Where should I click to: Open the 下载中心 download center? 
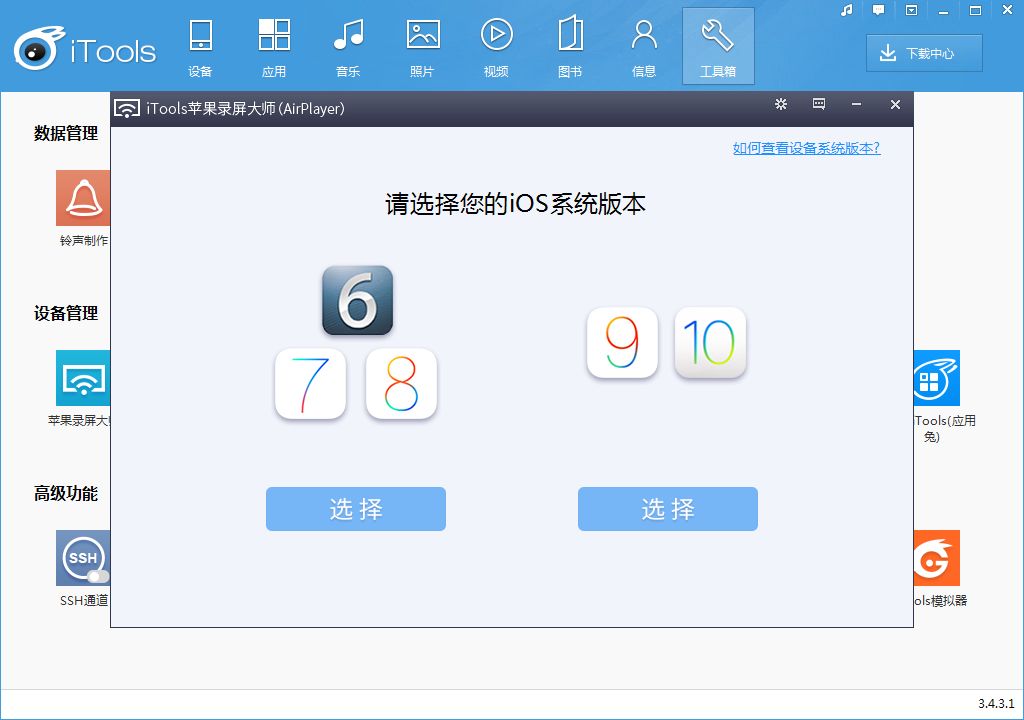pos(923,53)
